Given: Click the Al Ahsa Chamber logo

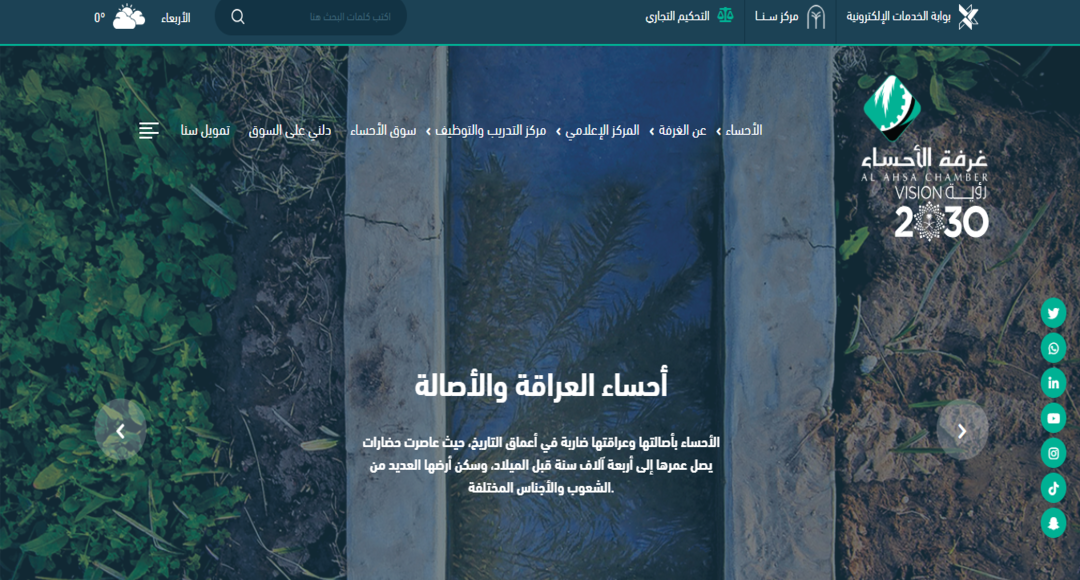Looking at the screenshot, I should click(x=924, y=128).
